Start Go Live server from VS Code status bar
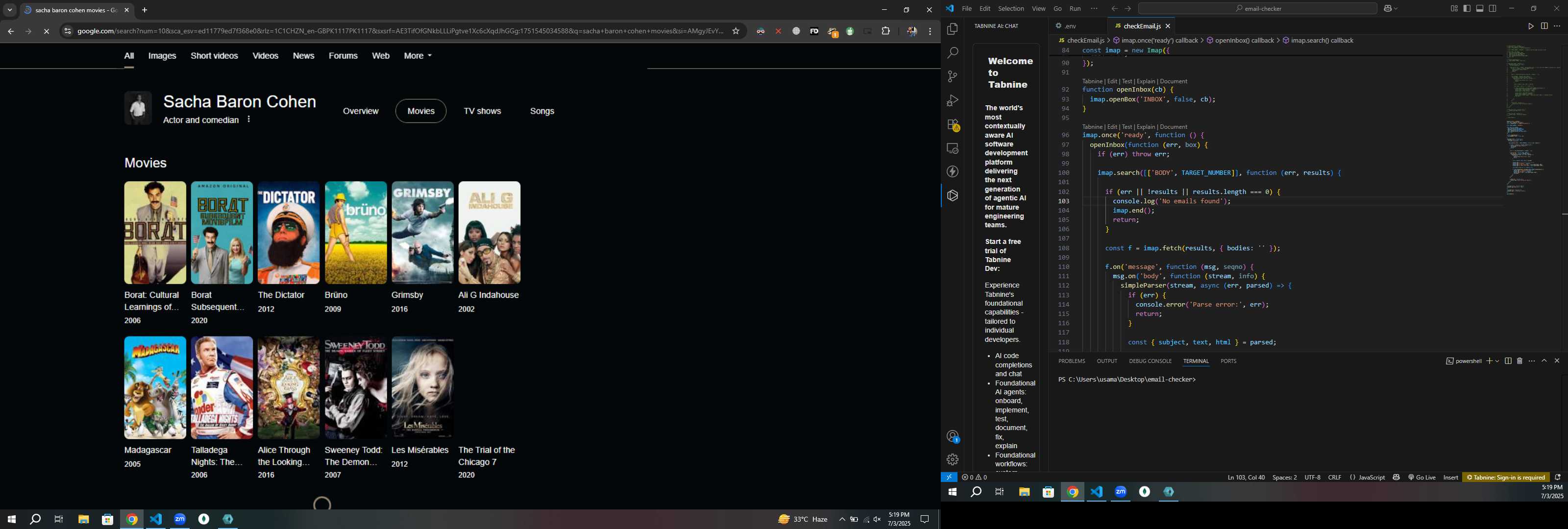The image size is (1568, 529). click(1421, 477)
